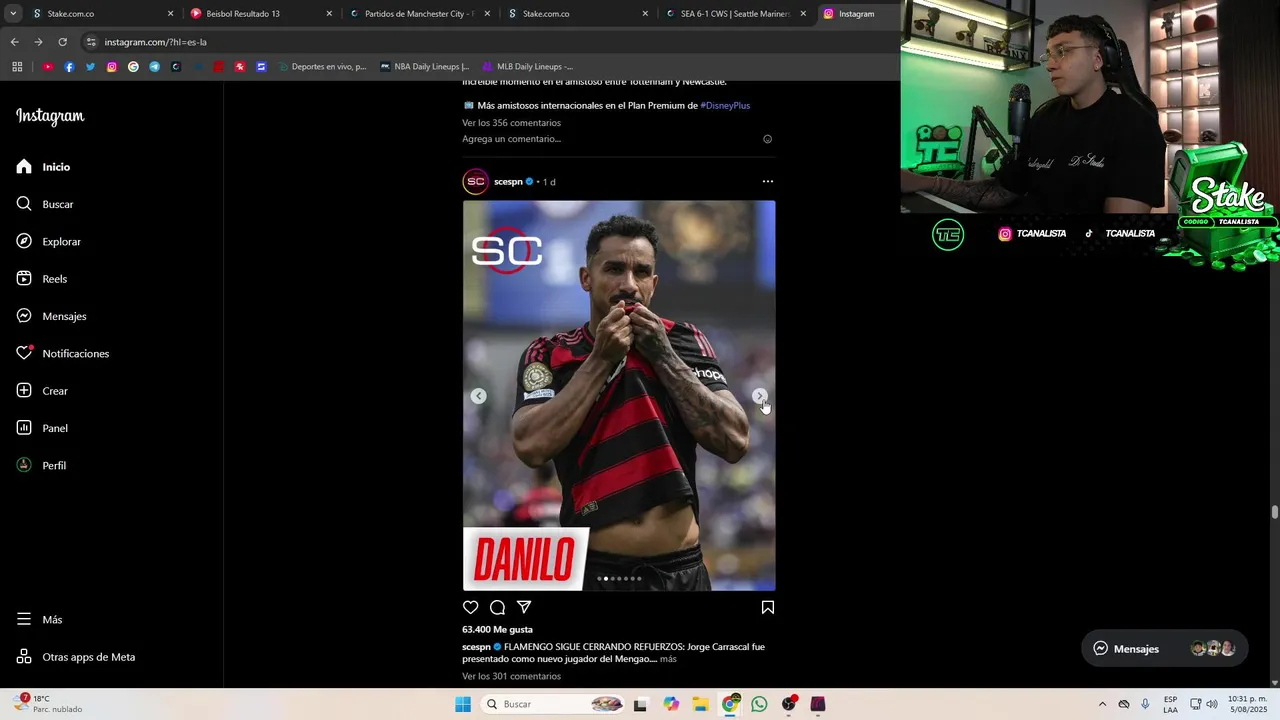
Task: Open Otras apps de Meta
Action: pyautogui.click(x=75, y=657)
